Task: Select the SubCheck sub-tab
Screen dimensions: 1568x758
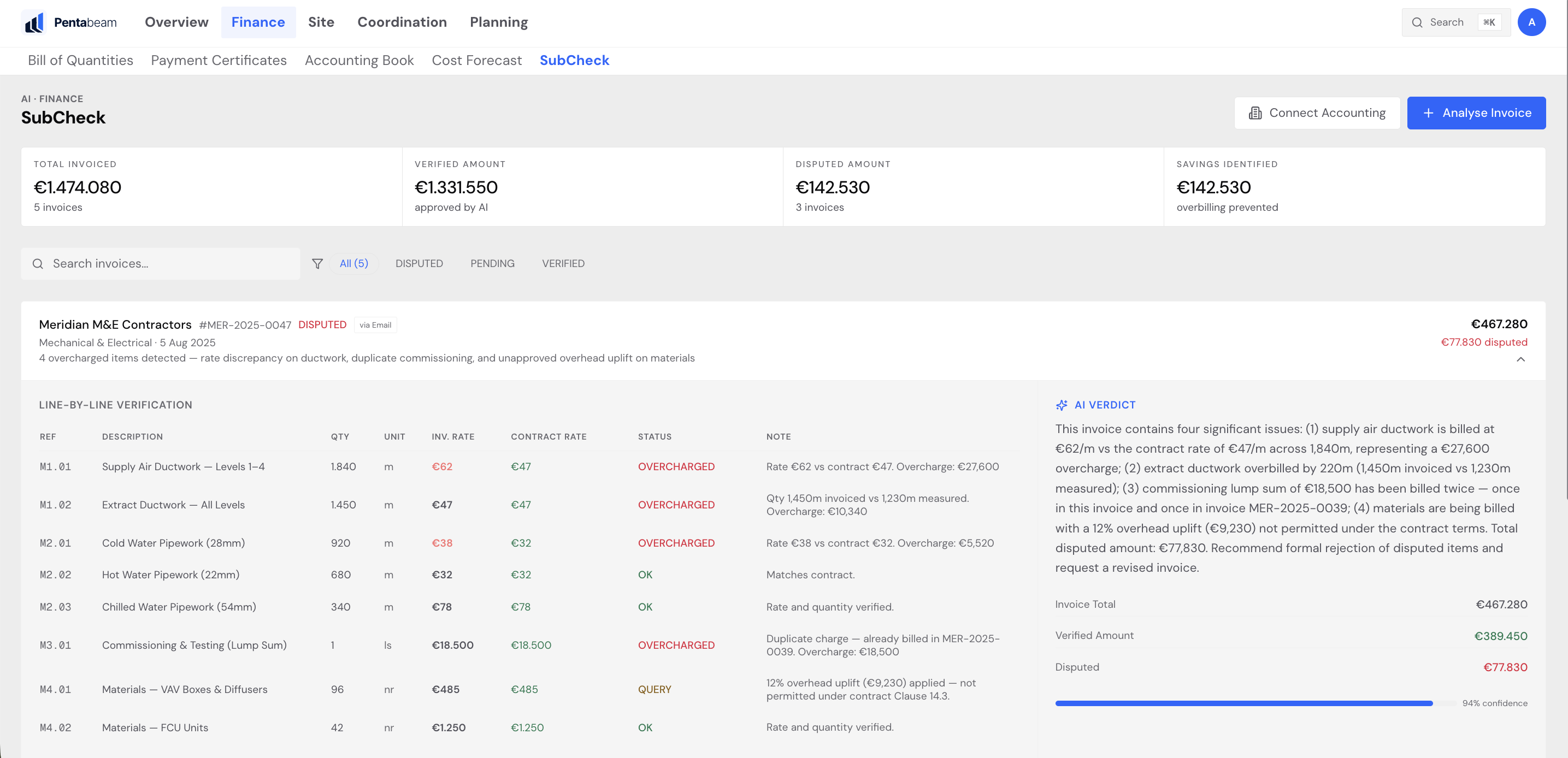Action: pos(574,60)
